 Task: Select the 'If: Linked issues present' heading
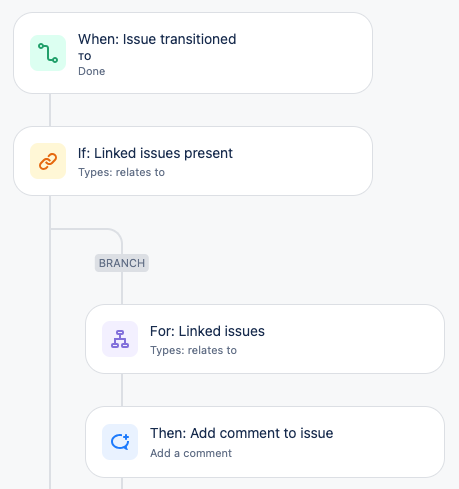pyautogui.click(x=155, y=153)
